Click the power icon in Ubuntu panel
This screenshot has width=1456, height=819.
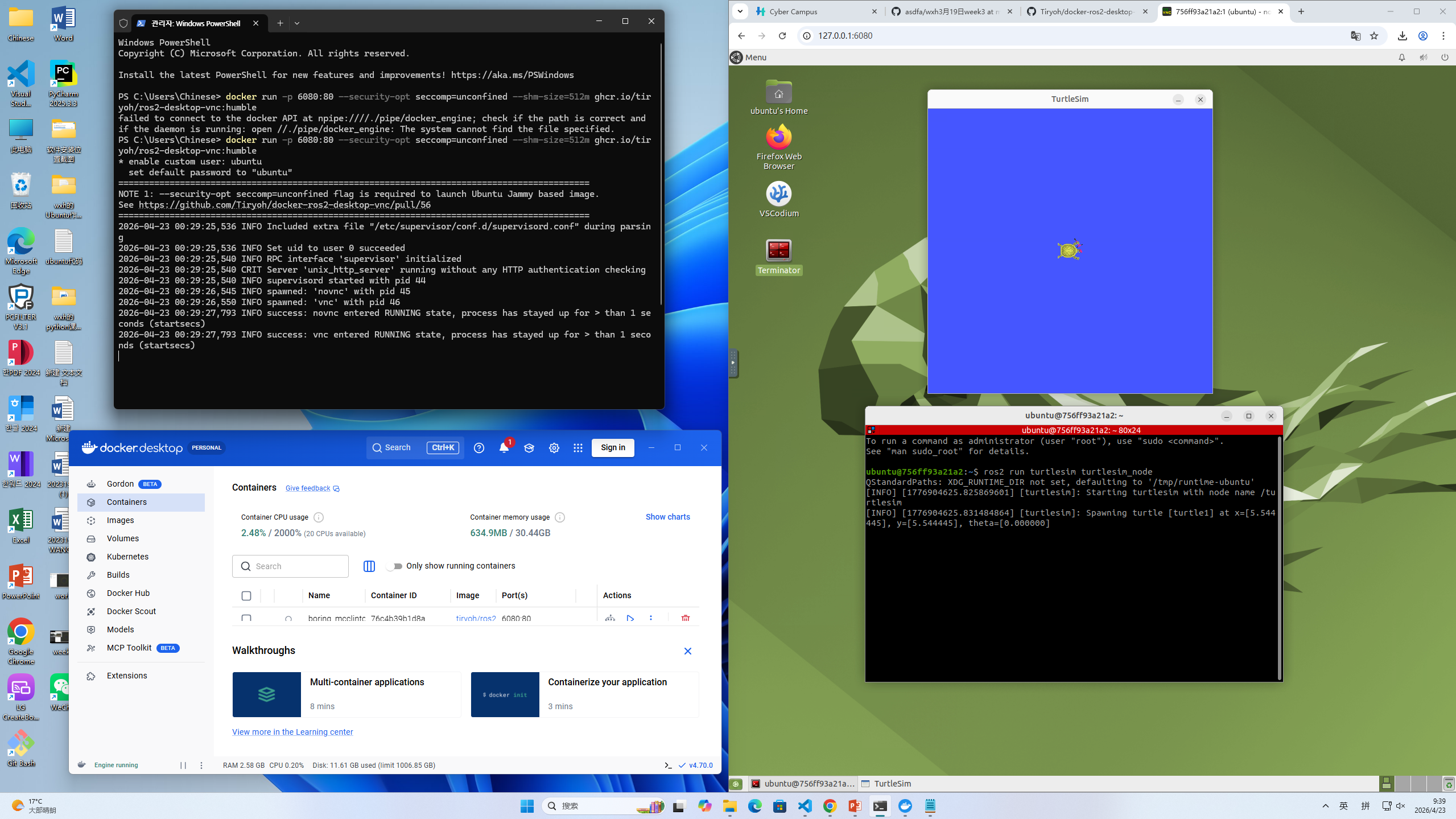coord(1445,57)
